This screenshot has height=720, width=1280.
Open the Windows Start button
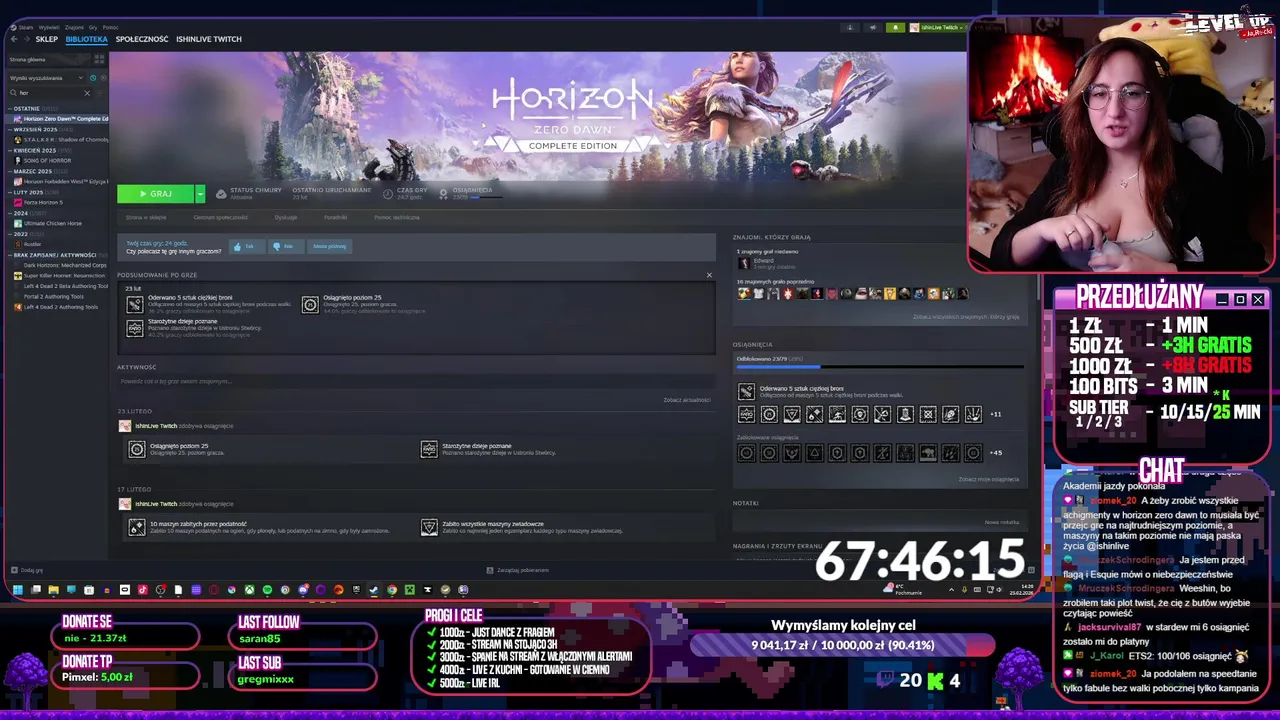pos(18,590)
